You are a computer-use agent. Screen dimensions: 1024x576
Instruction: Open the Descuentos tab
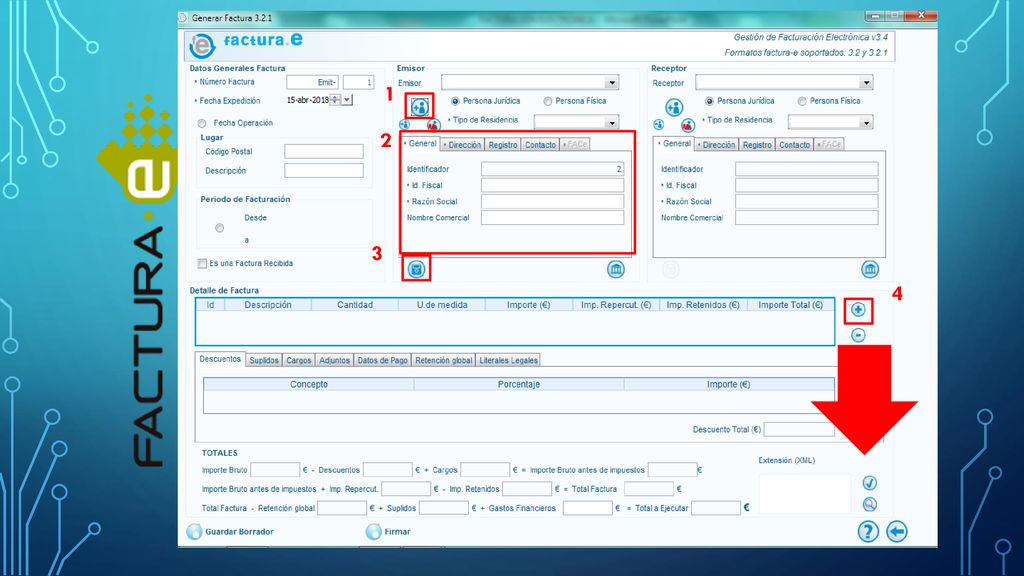pyautogui.click(x=220, y=359)
